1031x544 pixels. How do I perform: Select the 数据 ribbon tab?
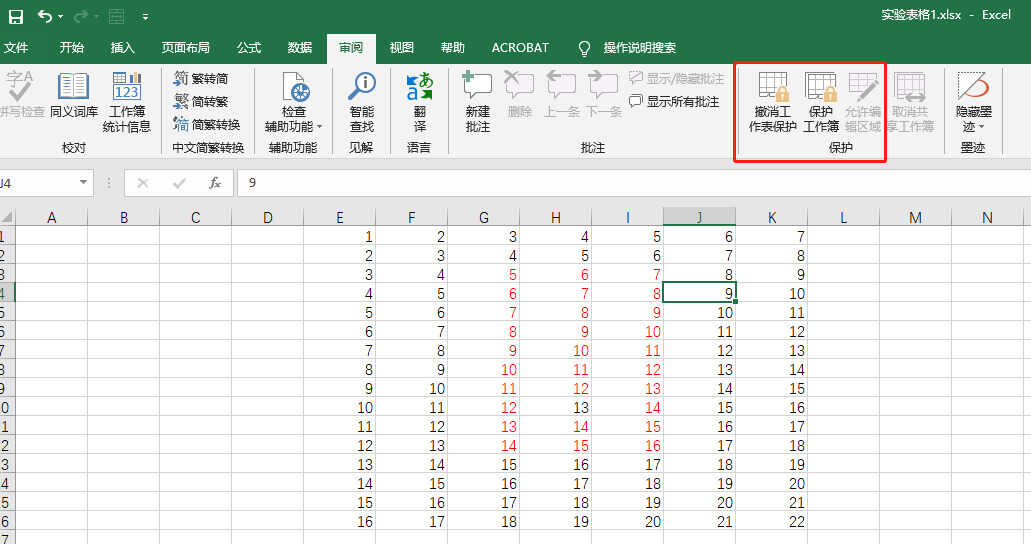(300, 47)
